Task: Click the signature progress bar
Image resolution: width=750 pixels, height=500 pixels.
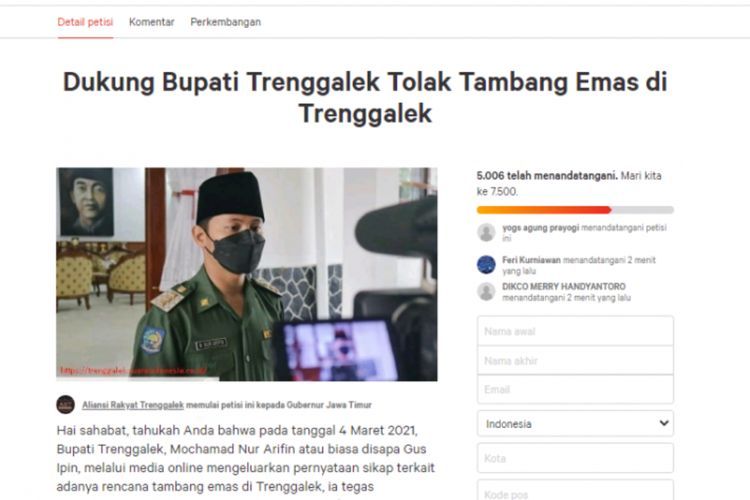Action: (x=575, y=210)
